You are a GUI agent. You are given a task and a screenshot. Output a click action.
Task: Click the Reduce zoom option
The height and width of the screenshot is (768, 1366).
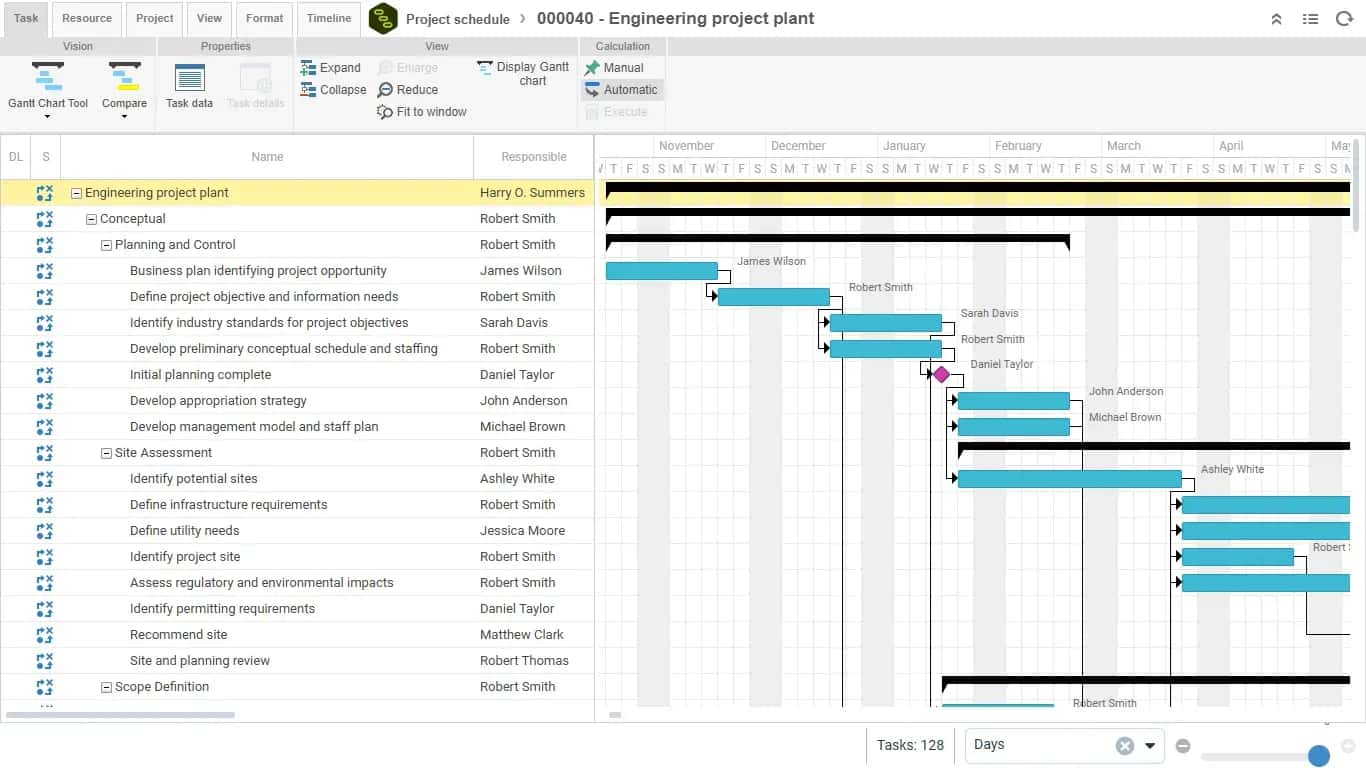tap(408, 90)
